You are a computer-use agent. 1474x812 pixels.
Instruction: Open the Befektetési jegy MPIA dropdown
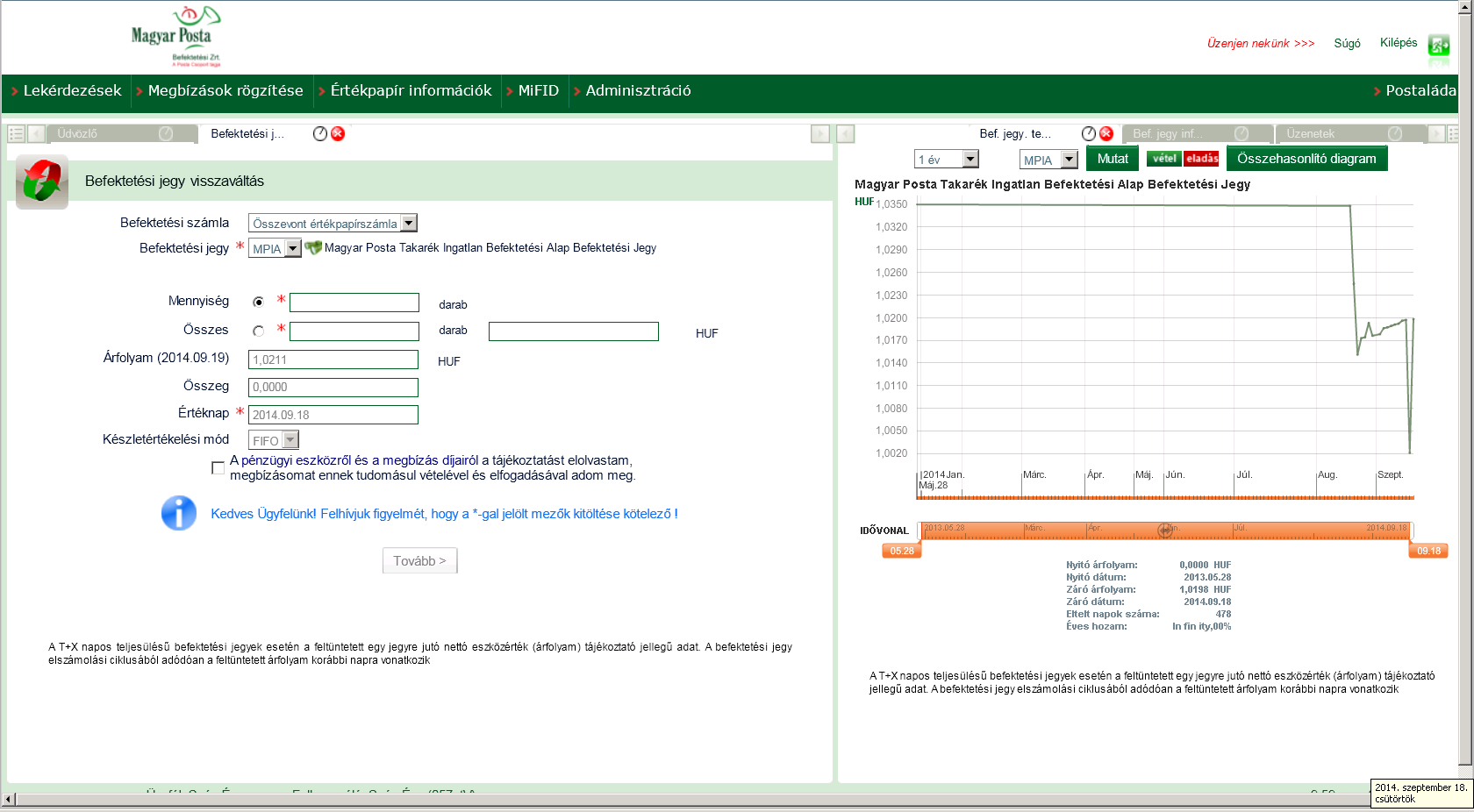point(275,248)
